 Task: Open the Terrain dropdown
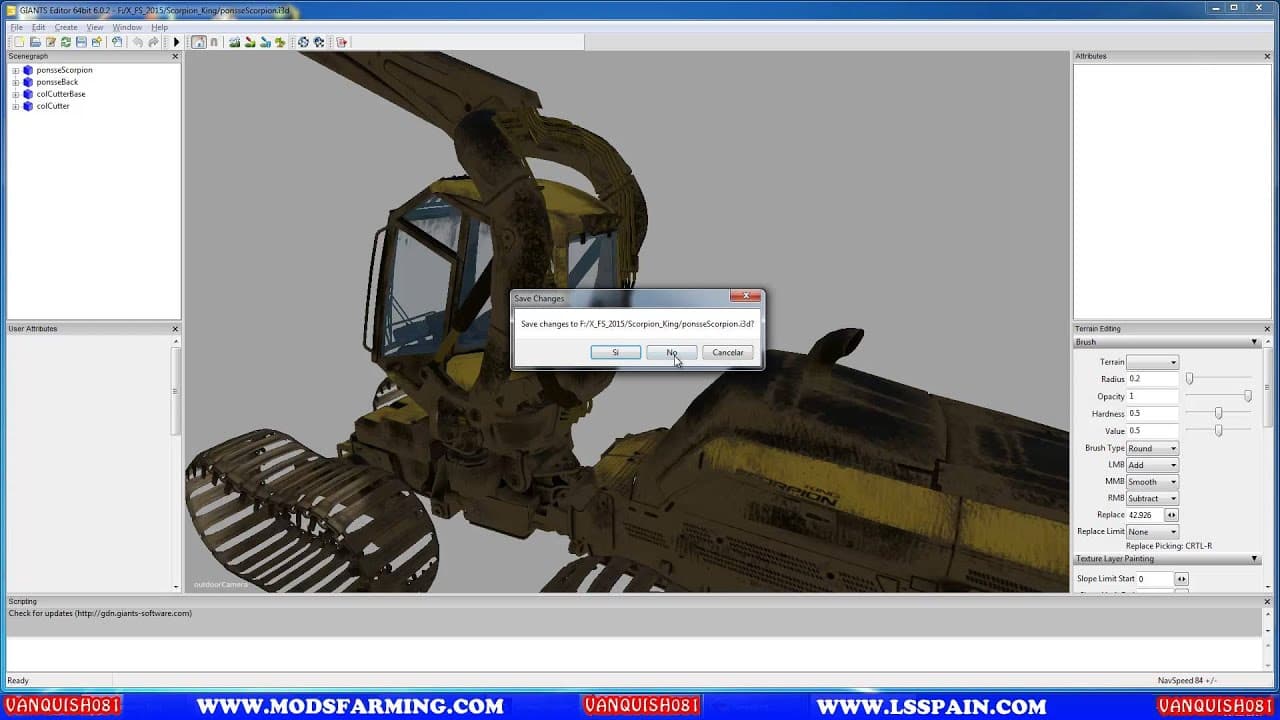(x=1152, y=362)
